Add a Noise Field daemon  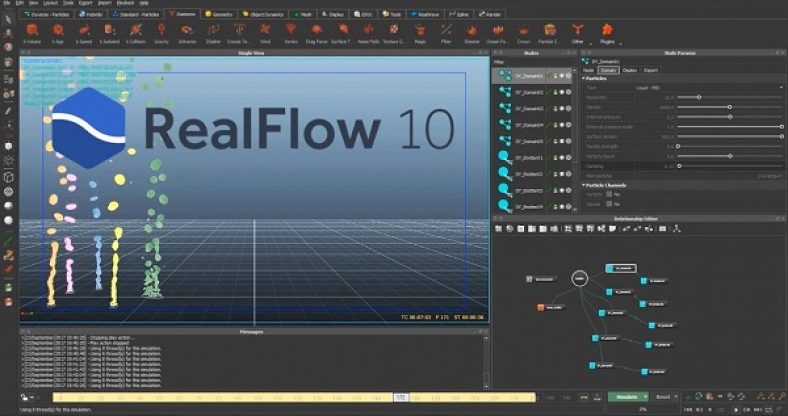368,34
